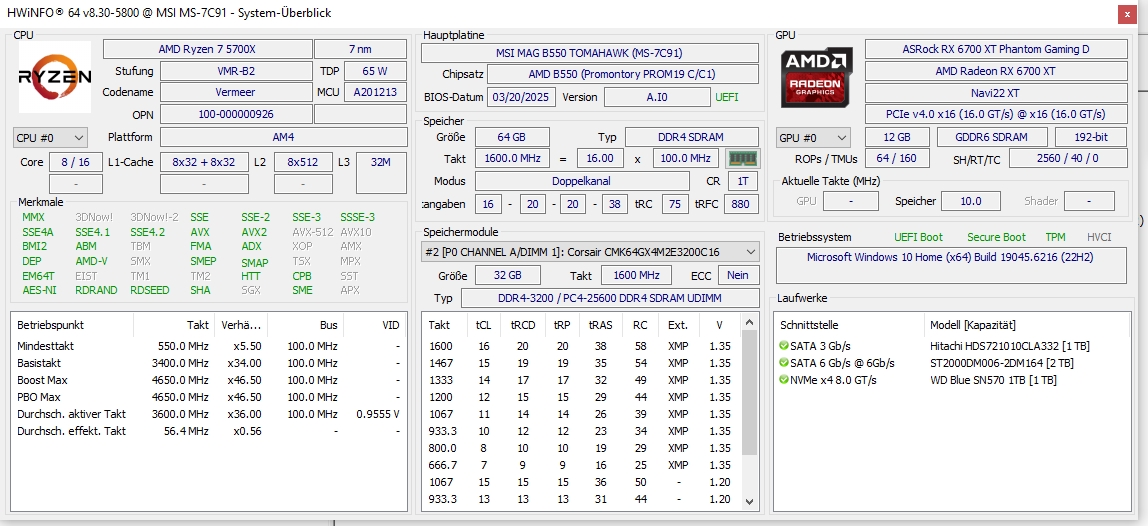Click the AM4 platform field

[283, 137]
